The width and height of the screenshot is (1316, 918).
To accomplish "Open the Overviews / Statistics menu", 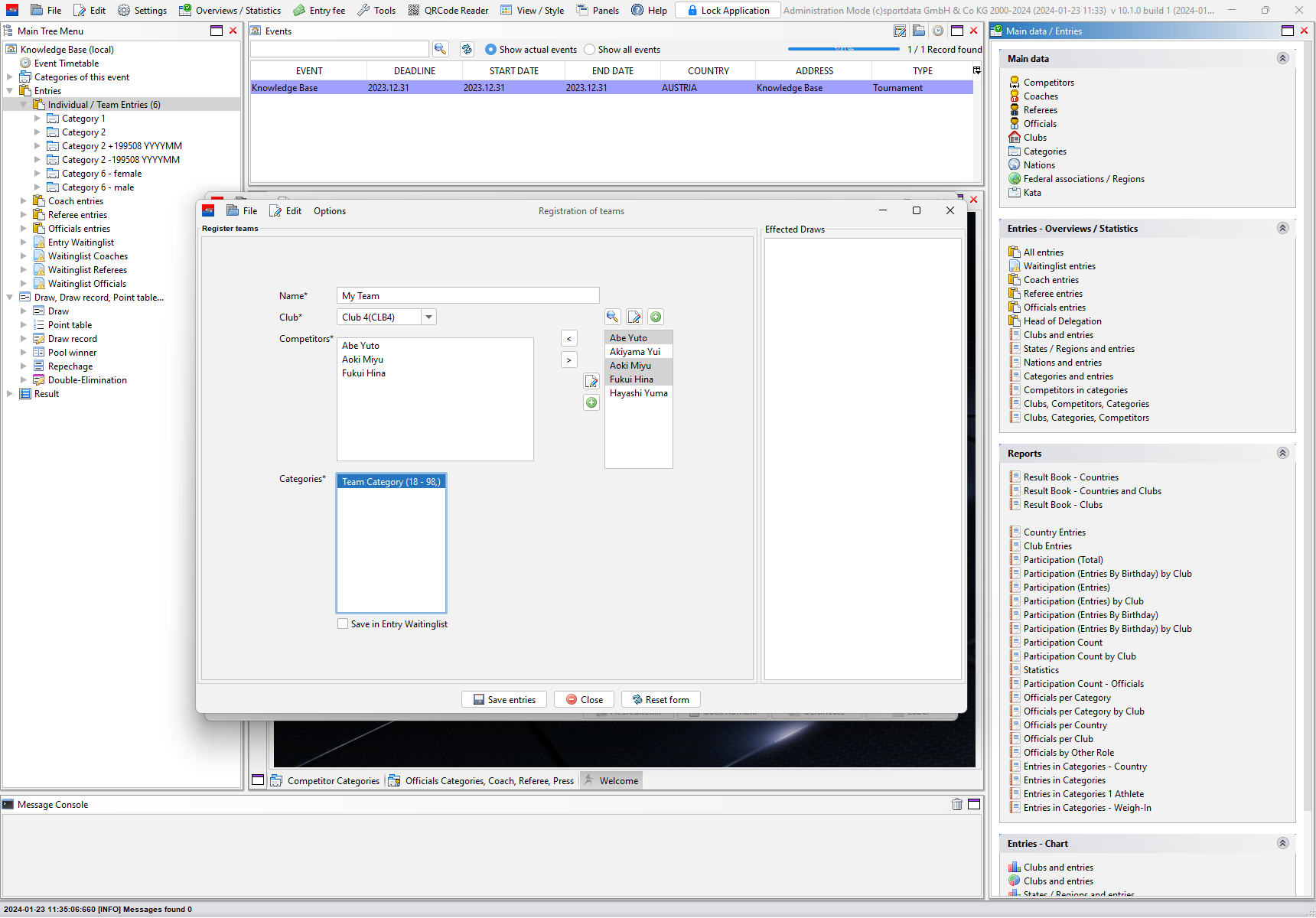I will [230, 10].
